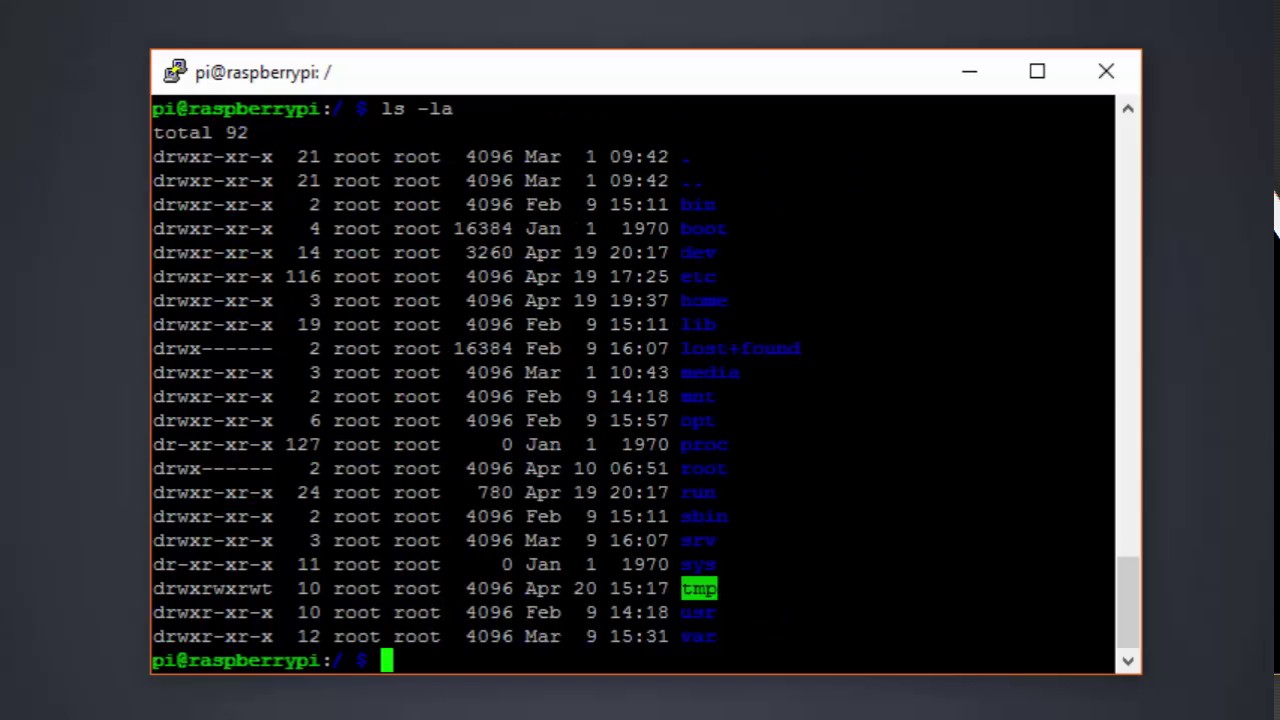Click the scrollbar up arrow
Screen dimensions: 1280x720
[x=1128, y=108]
